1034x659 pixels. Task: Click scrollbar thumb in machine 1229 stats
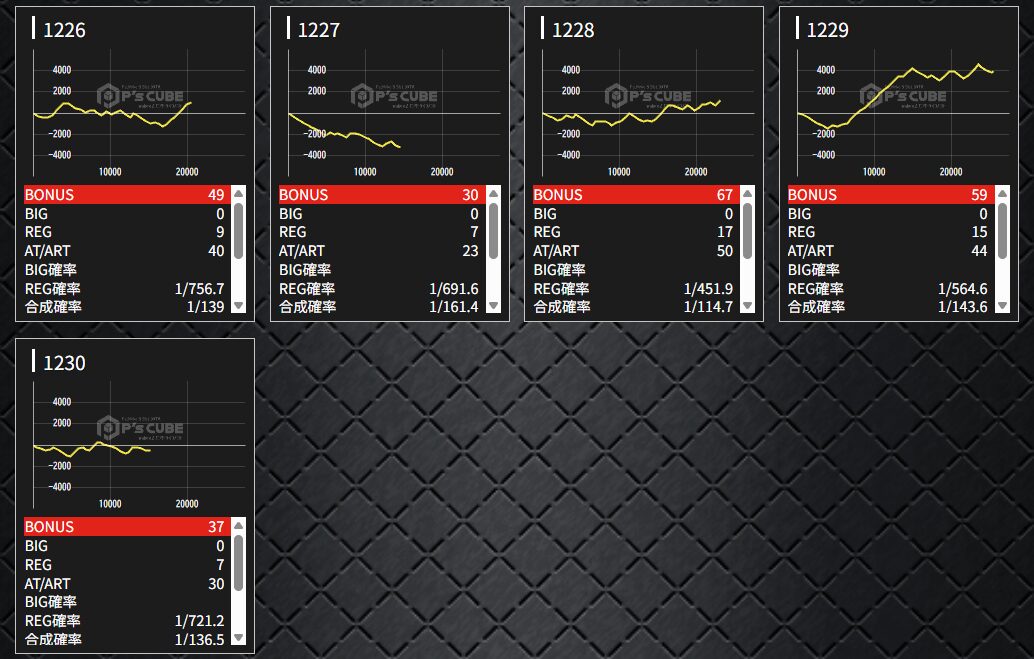[x=1002, y=231]
